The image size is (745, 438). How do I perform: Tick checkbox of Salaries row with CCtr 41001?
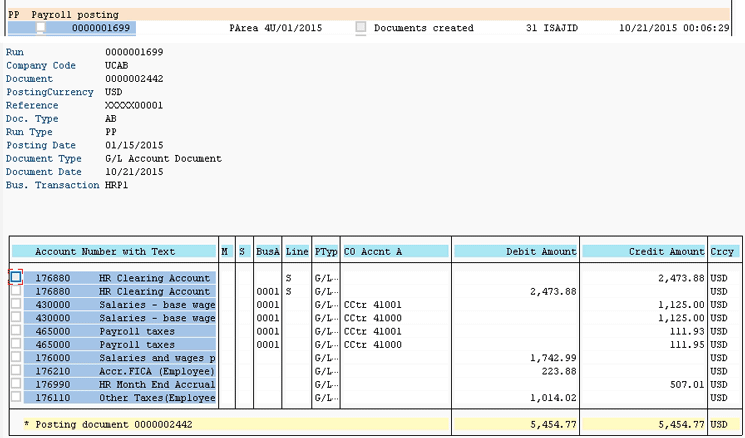pyautogui.click(x=16, y=304)
